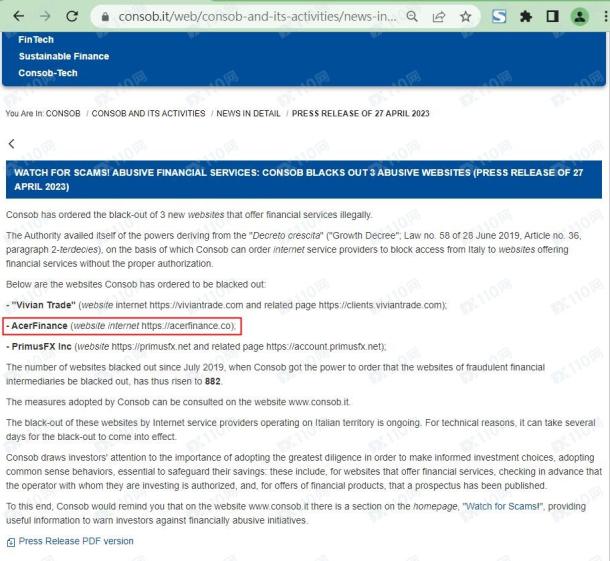Screen dimensions: 610x561
Task: Click the Watch for Scams headline banner
Action: 304,179
